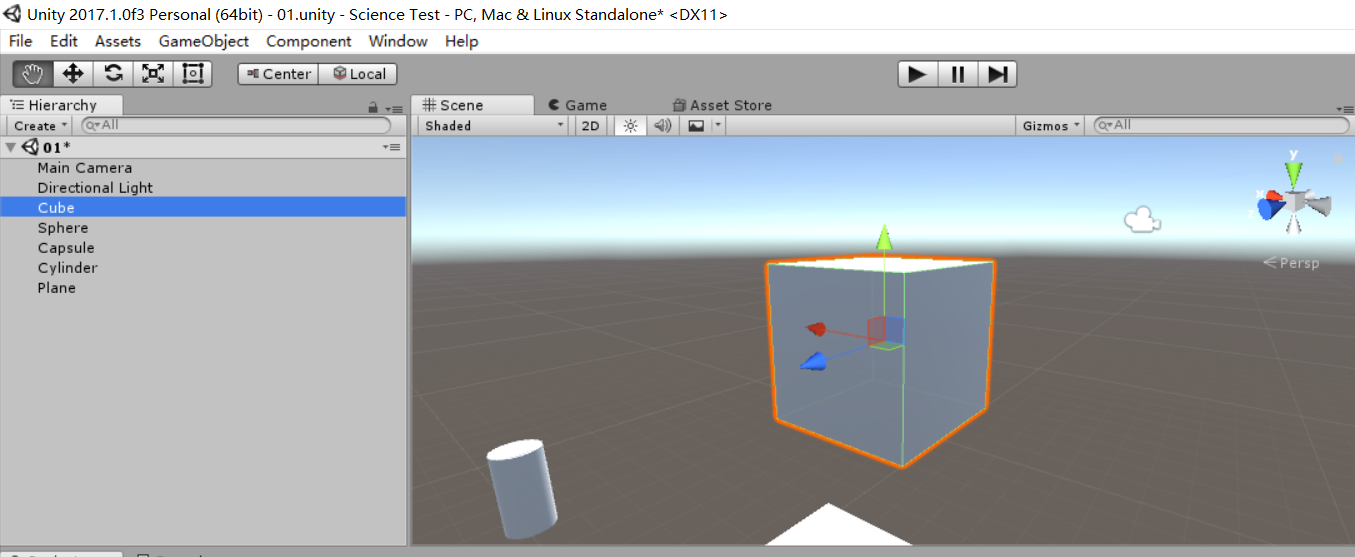Pause the game playback
This screenshot has height=557, width=1355.
[957, 74]
